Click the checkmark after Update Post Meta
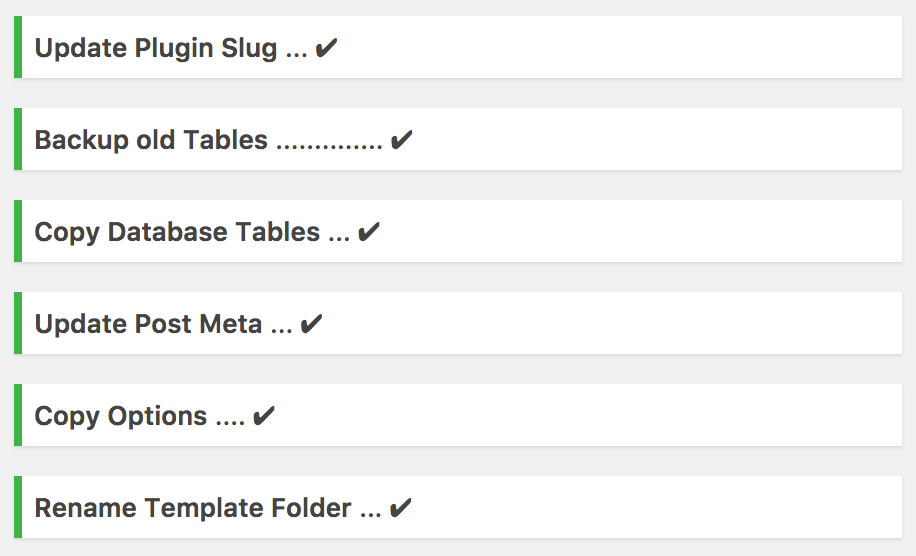The height and width of the screenshot is (556, 916). tap(311, 324)
